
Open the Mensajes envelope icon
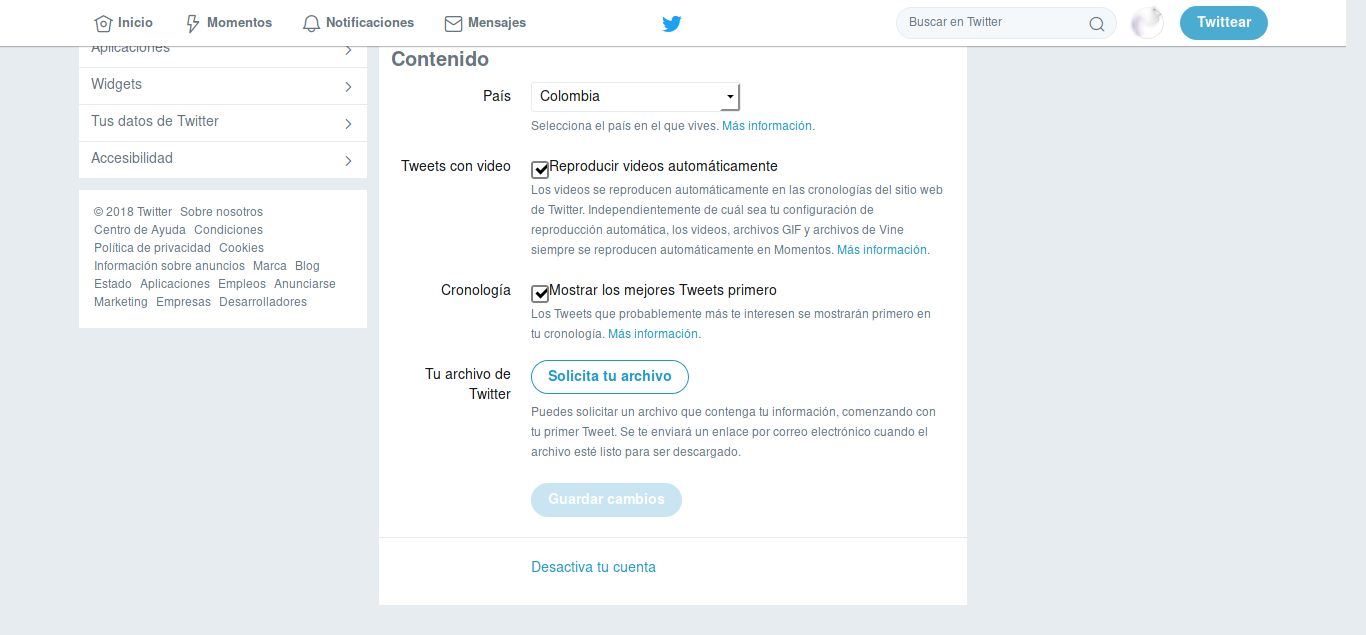(x=453, y=23)
